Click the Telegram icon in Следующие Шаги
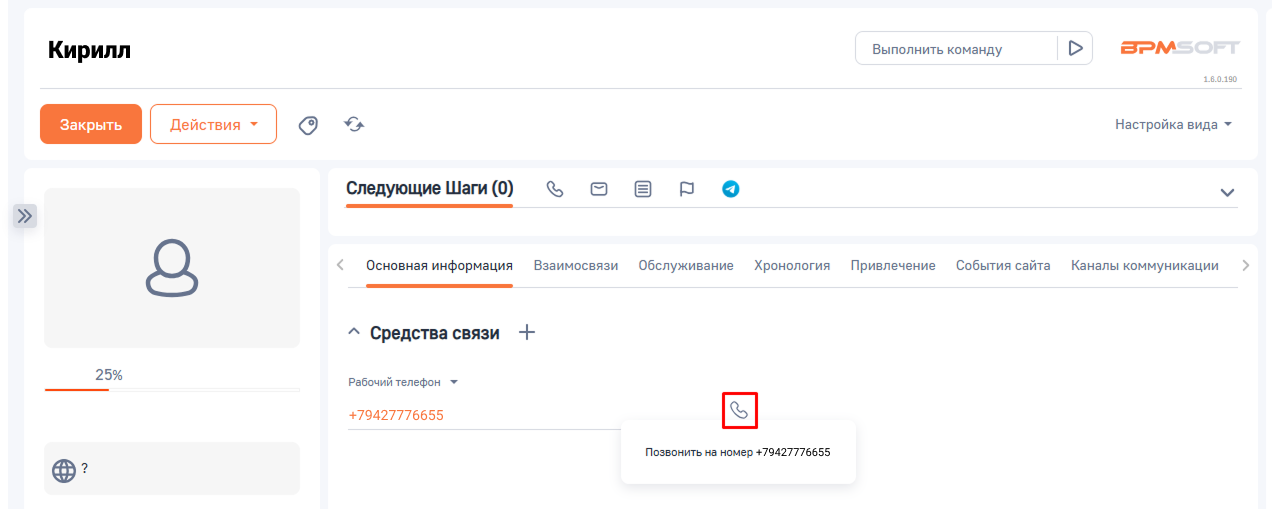 [731, 189]
